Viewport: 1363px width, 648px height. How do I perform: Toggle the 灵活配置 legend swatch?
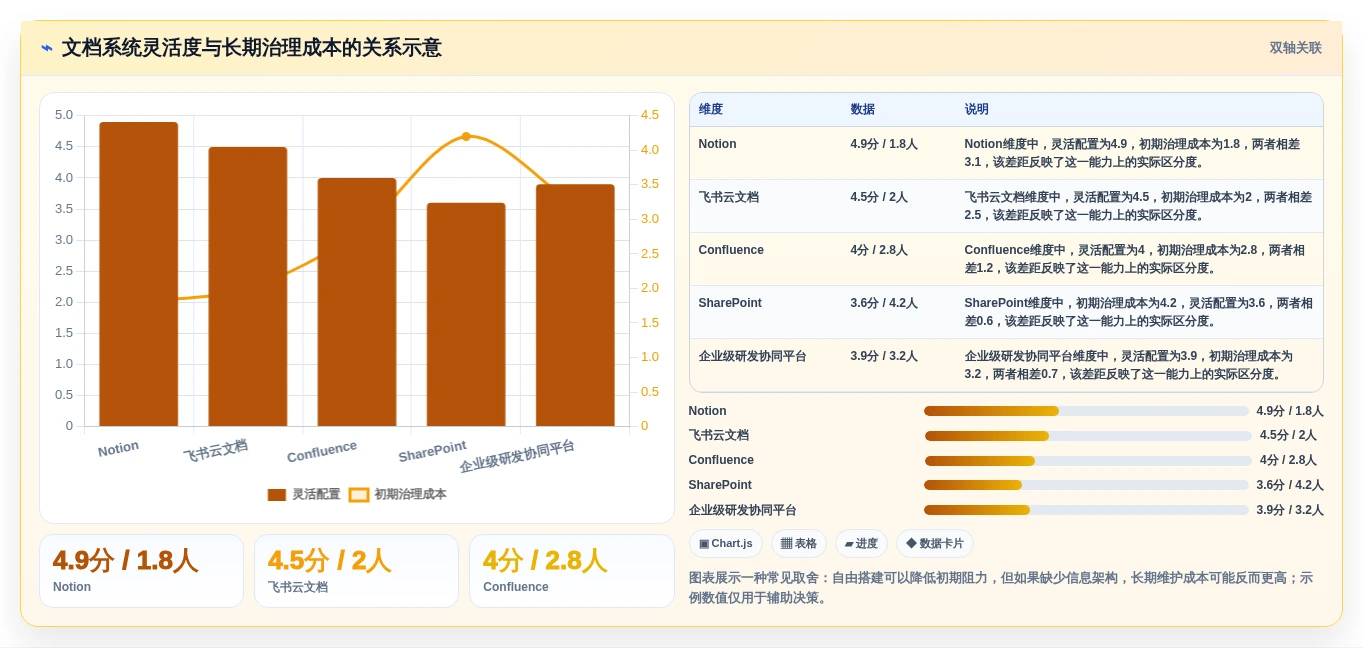click(277, 495)
